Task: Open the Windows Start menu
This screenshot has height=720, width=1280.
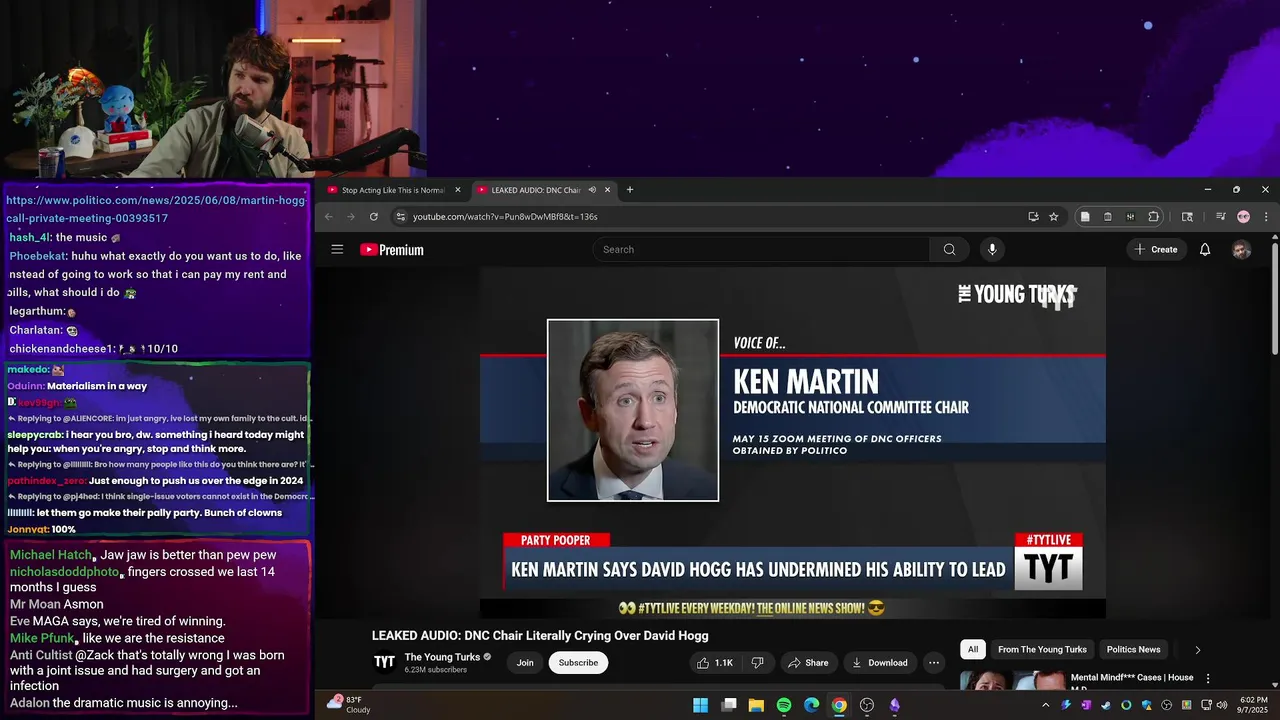Action: (x=701, y=705)
